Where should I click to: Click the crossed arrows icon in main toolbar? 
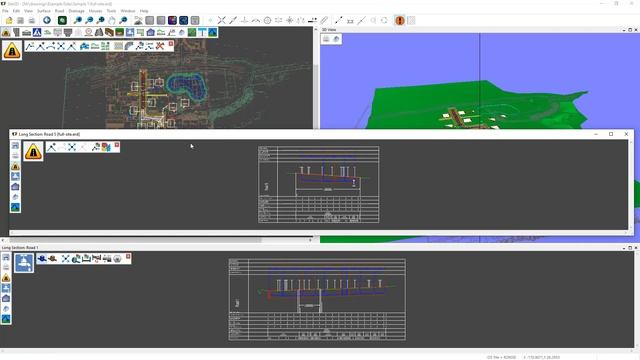pyautogui.click(x=222, y=20)
